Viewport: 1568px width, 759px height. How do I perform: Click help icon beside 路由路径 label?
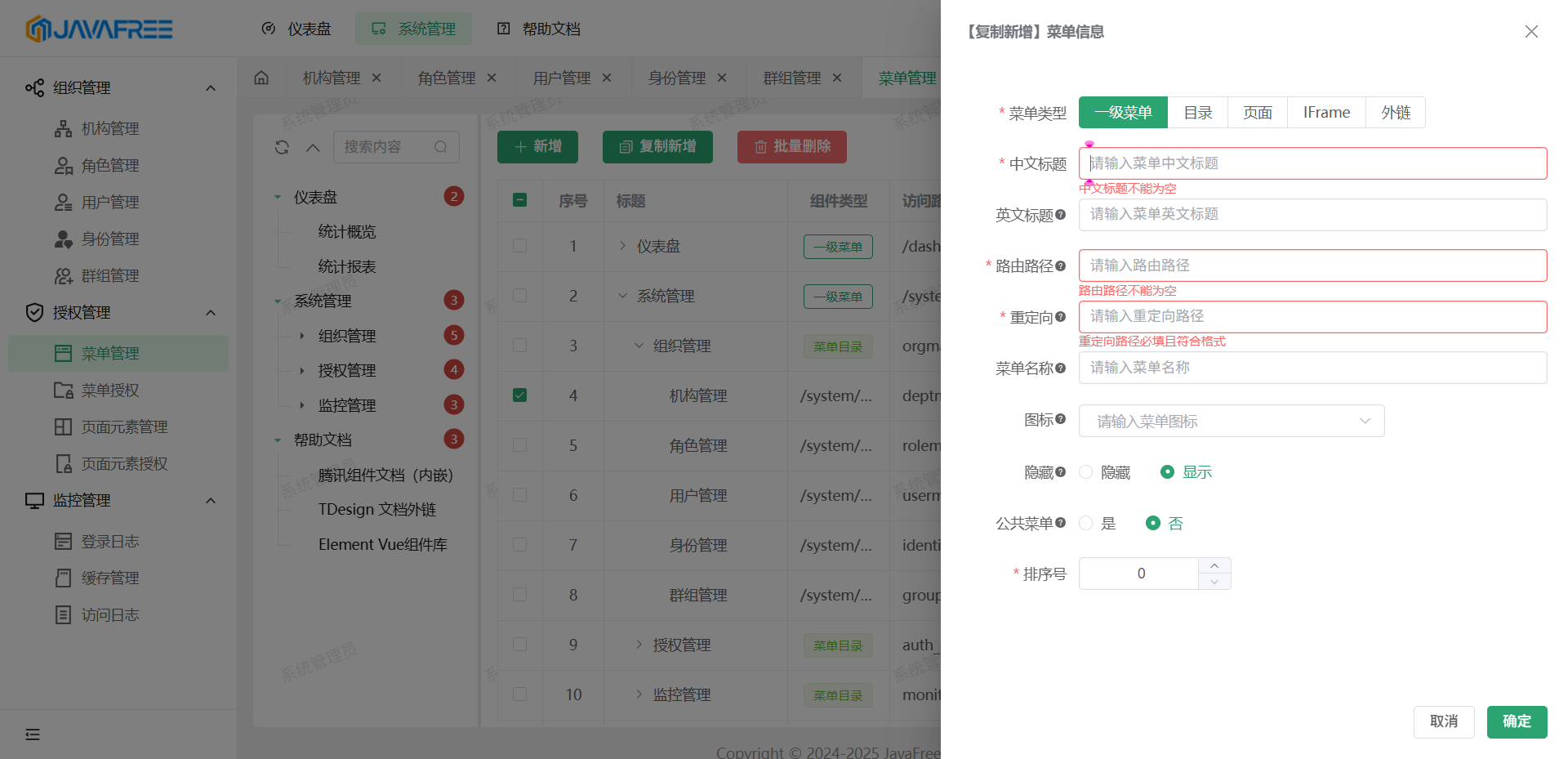pos(1060,266)
